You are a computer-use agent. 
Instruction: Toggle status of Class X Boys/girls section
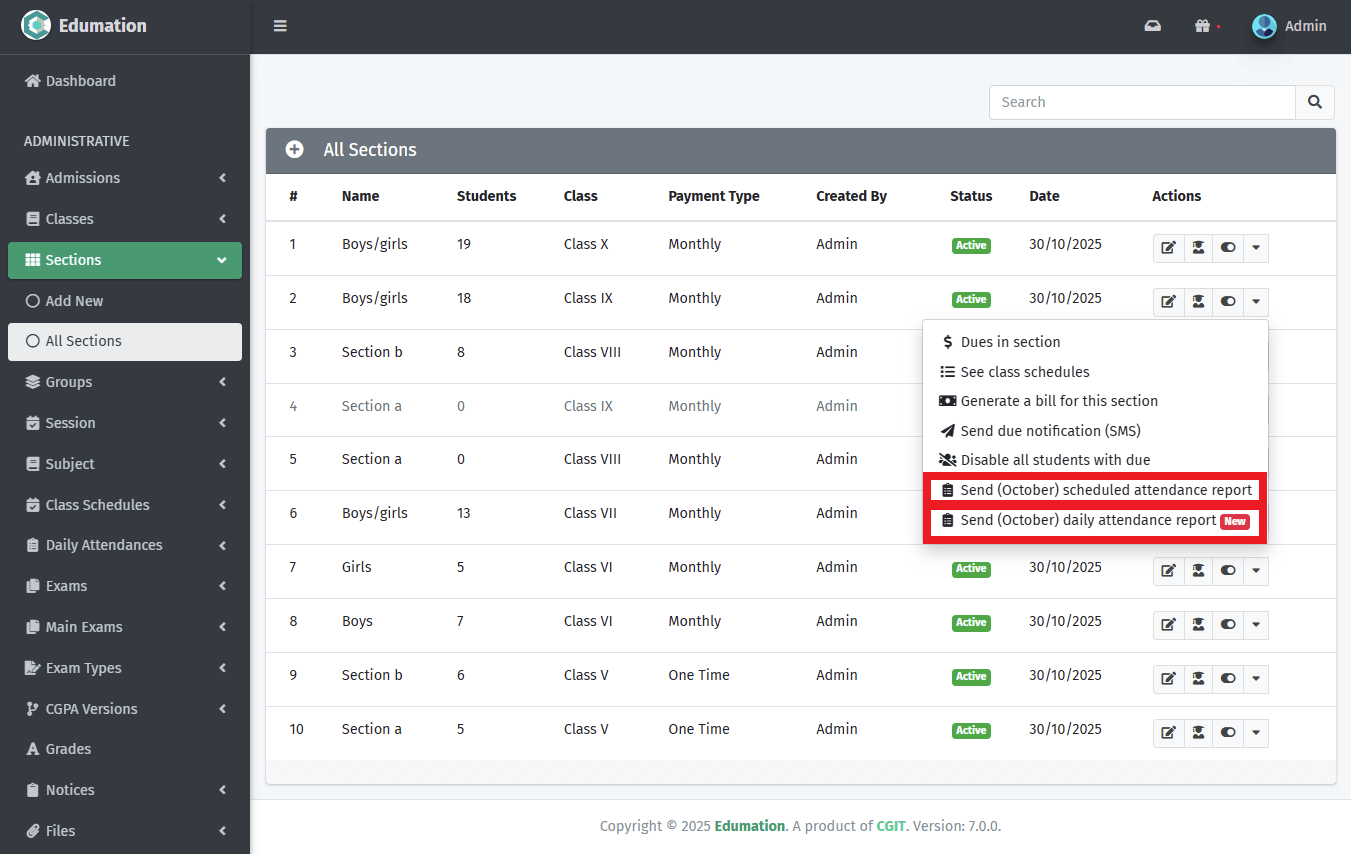pyautogui.click(x=1228, y=248)
